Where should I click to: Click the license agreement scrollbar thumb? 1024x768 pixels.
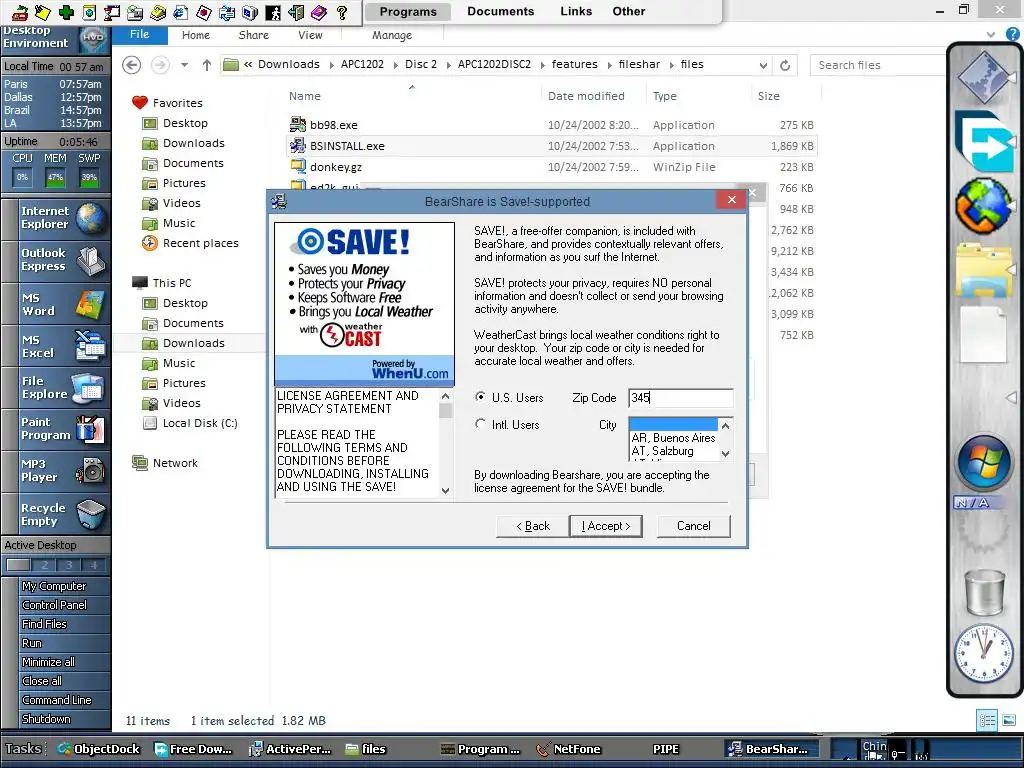(445, 410)
